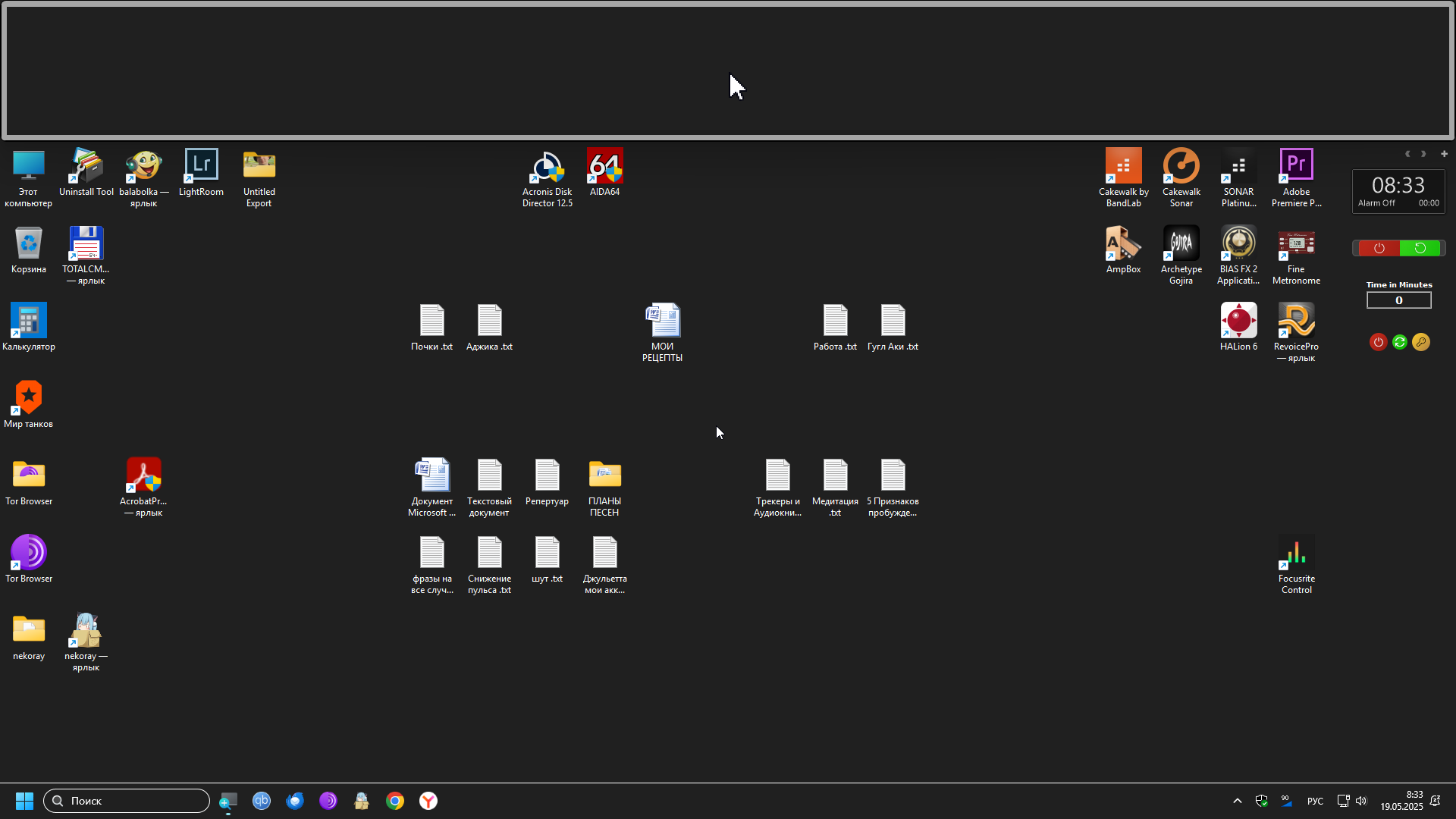Click the Alarm Off label
Image resolution: width=1456 pixels, height=819 pixels.
(x=1376, y=203)
